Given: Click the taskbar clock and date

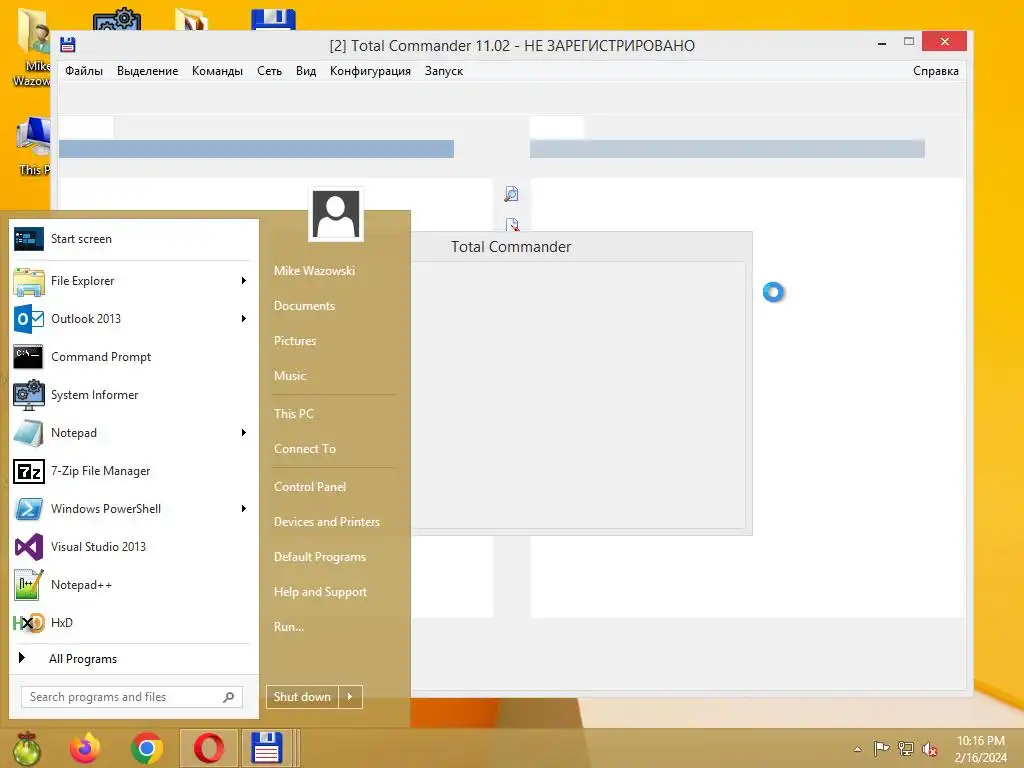Looking at the screenshot, I should pyautogui.click(x=980, y=749).
